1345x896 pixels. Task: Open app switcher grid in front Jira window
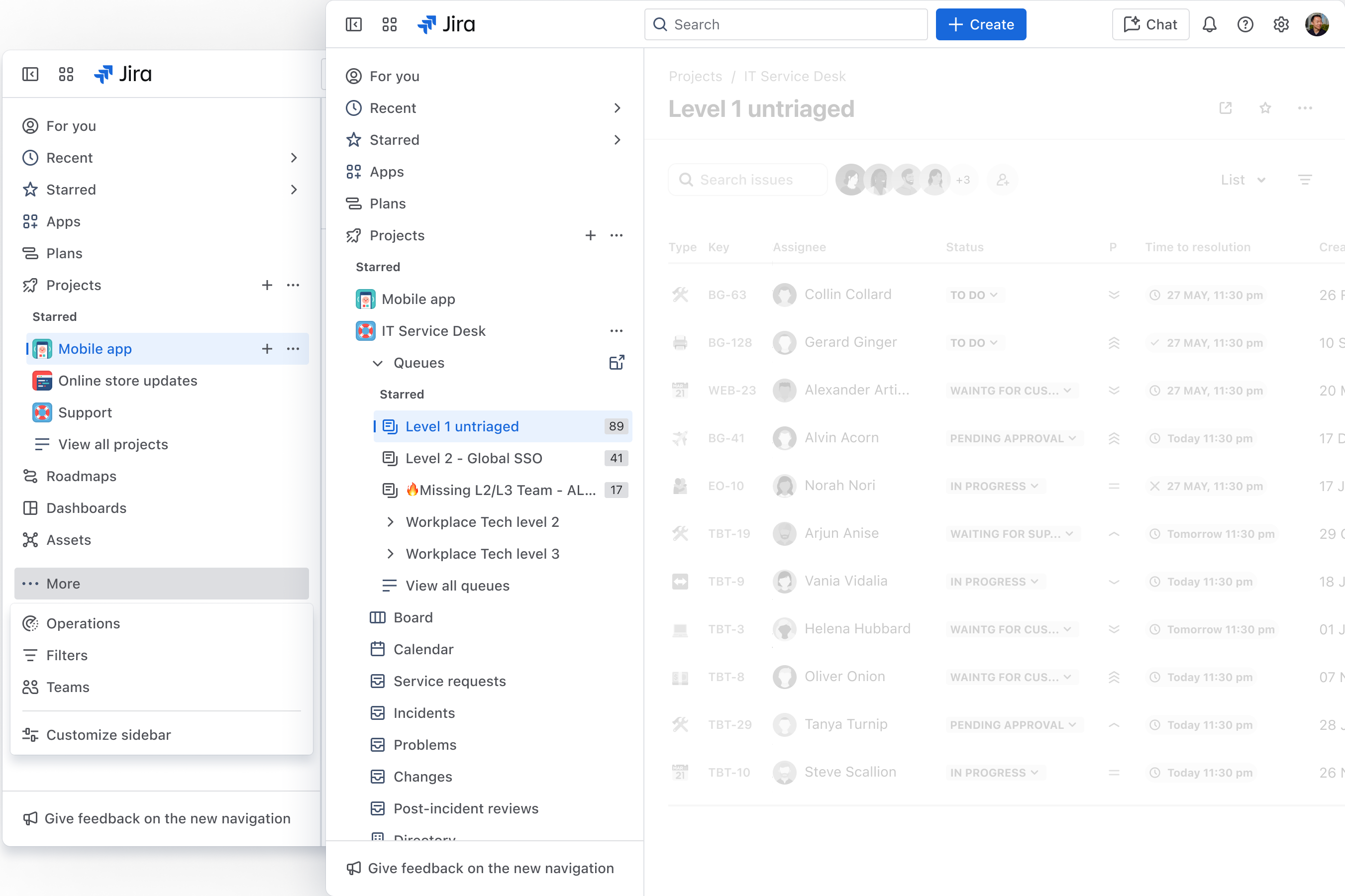tap(389, 24)
